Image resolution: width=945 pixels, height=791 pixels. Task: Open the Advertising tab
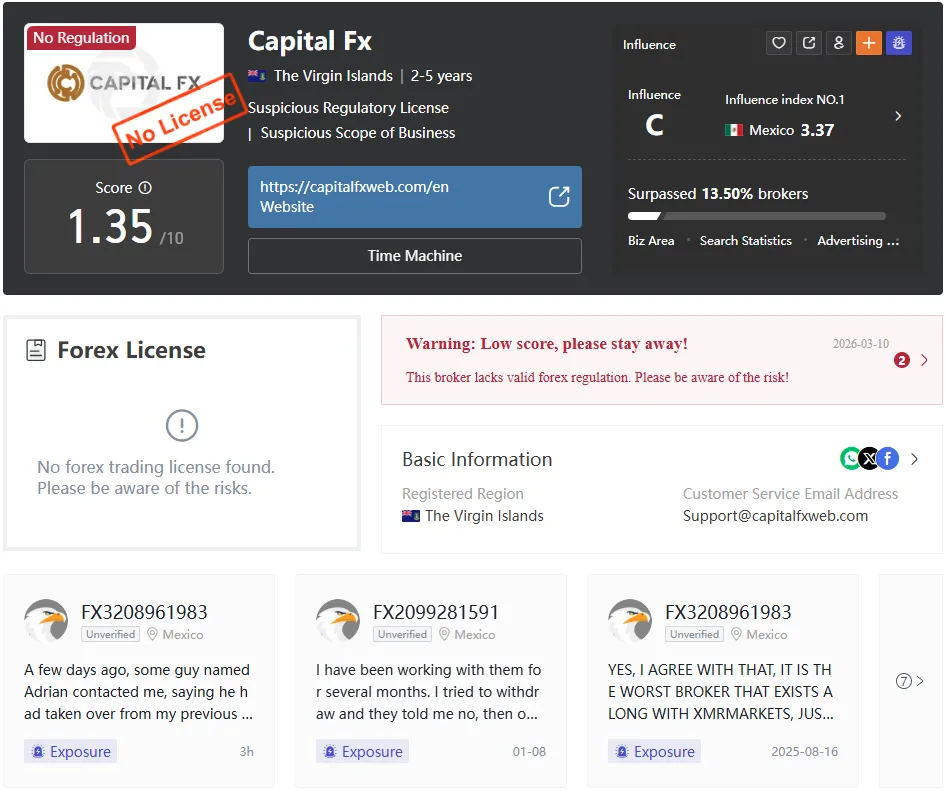(858, 241)
